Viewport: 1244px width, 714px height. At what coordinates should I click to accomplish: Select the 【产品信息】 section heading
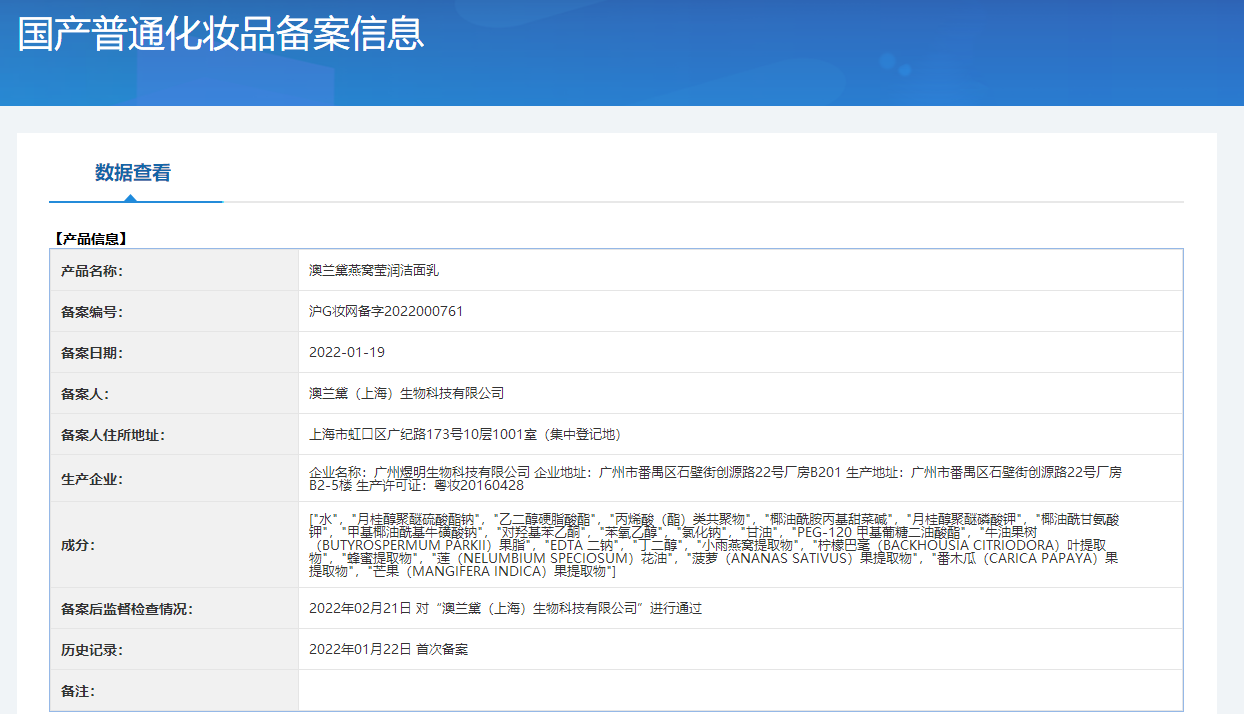tap(89, 239)
